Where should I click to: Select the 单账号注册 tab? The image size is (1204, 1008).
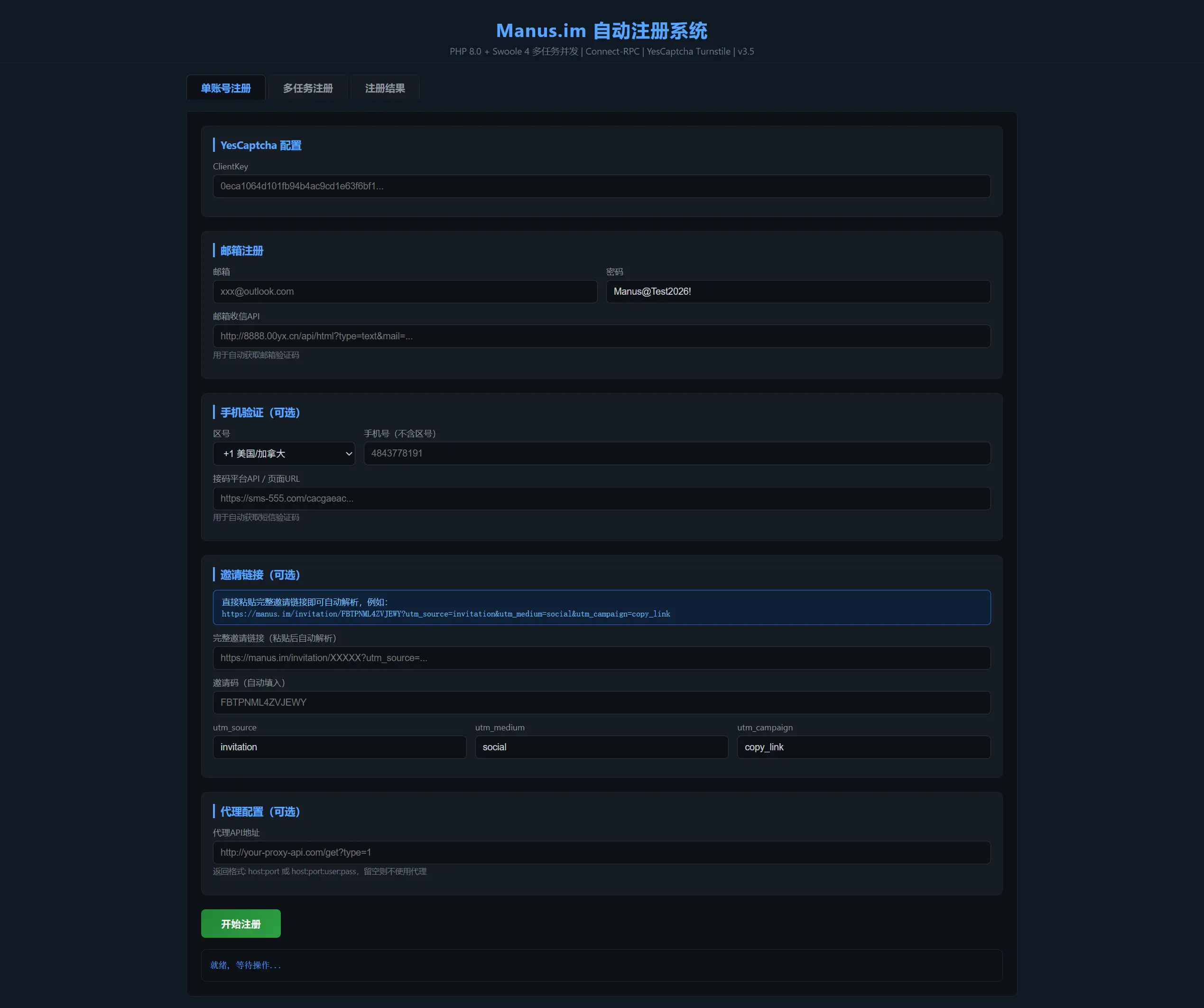tap(226, 87)
